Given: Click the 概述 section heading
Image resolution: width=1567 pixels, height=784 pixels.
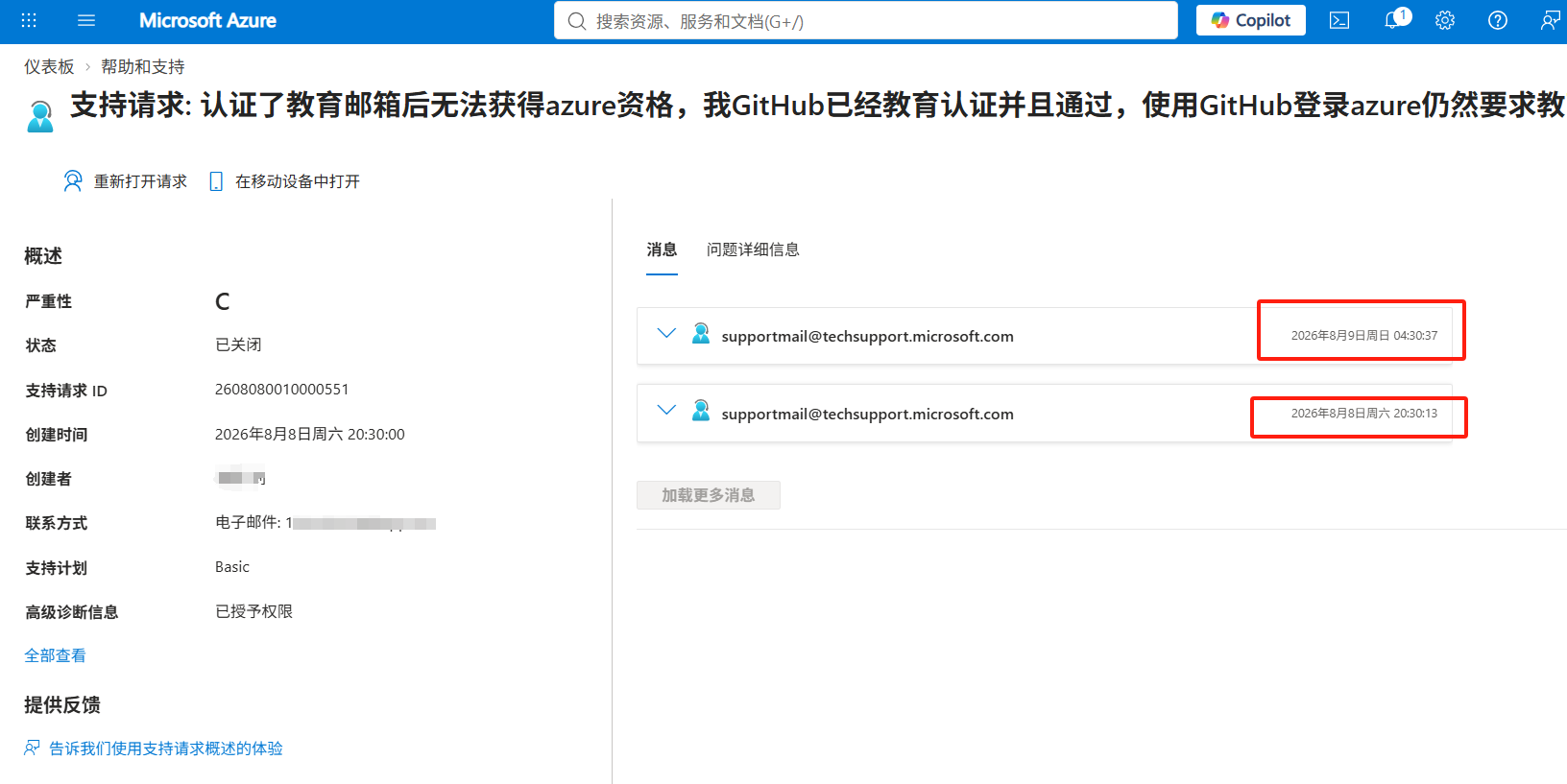Looking at the screenshot, I should pos(43,256).
